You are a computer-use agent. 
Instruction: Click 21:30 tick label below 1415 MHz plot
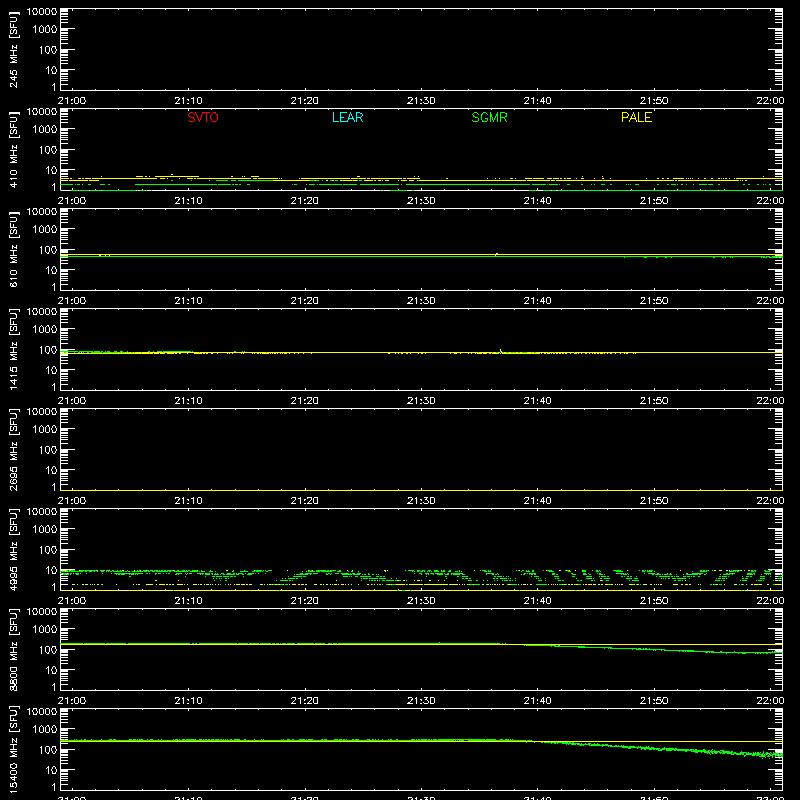[421, 401]
